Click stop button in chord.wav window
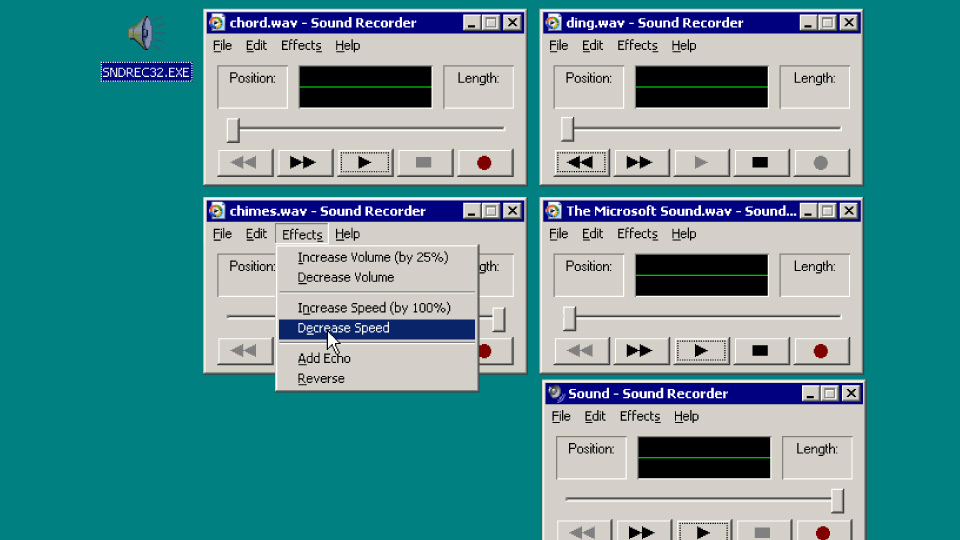Viewport: 960px width, 540px height. point(424,163)
